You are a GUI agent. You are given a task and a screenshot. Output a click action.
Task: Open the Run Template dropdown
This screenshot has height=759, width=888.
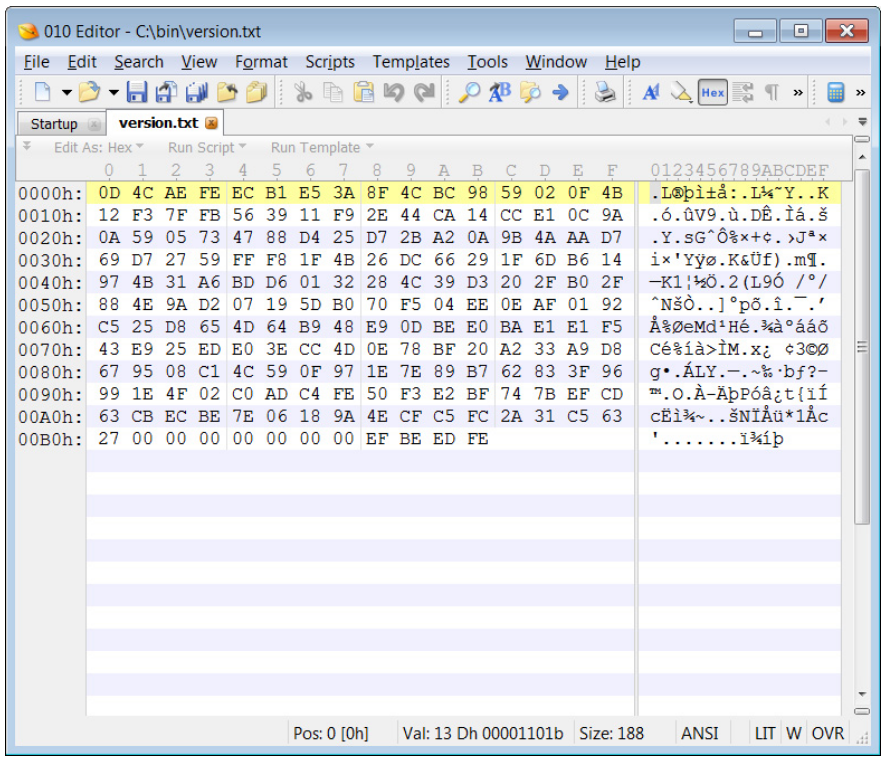tap(322, 147)
